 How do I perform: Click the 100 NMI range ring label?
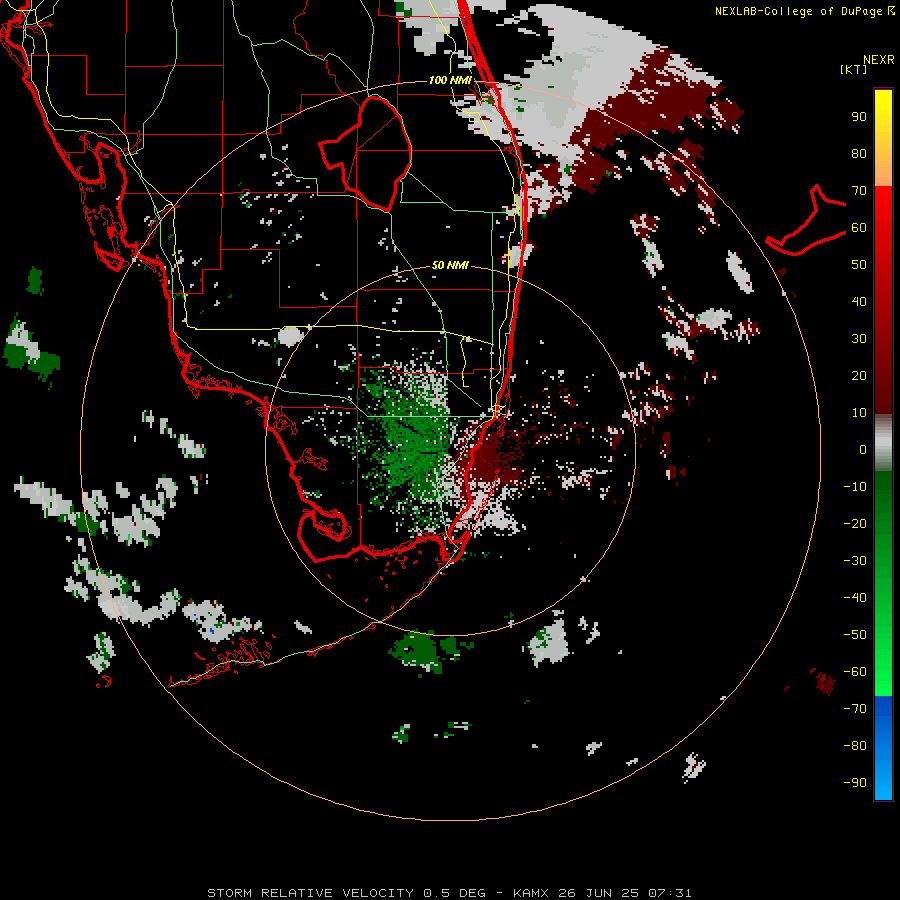coord(450,80)
